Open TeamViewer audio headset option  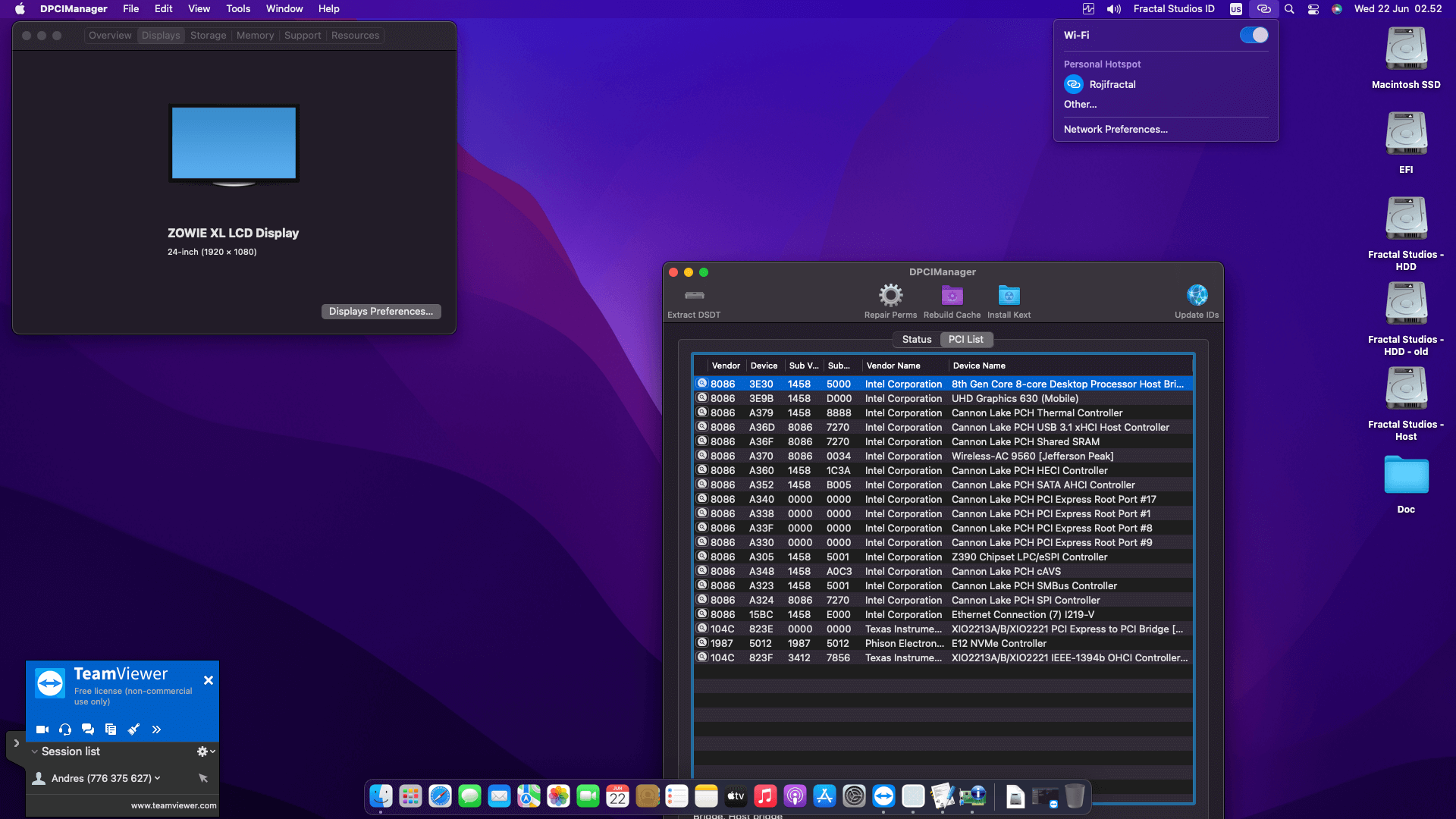(65, 730)
